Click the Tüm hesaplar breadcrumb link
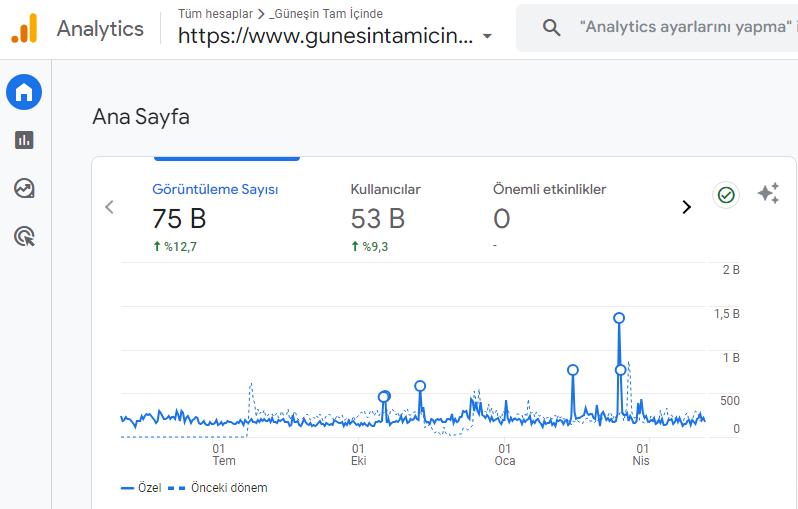Viewport: 798px width, 509px height. coord(215,14)
